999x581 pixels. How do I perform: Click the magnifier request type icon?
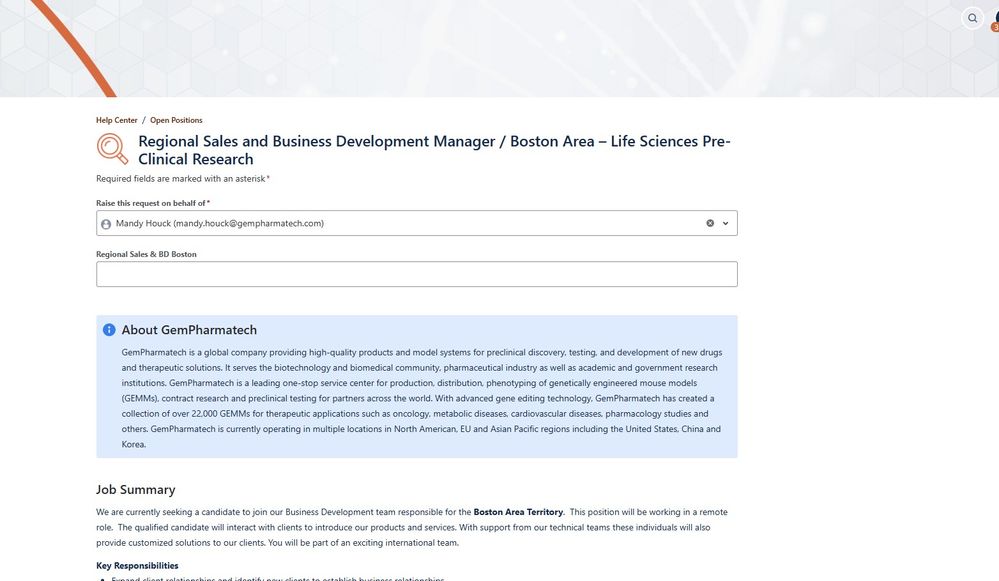112,148
